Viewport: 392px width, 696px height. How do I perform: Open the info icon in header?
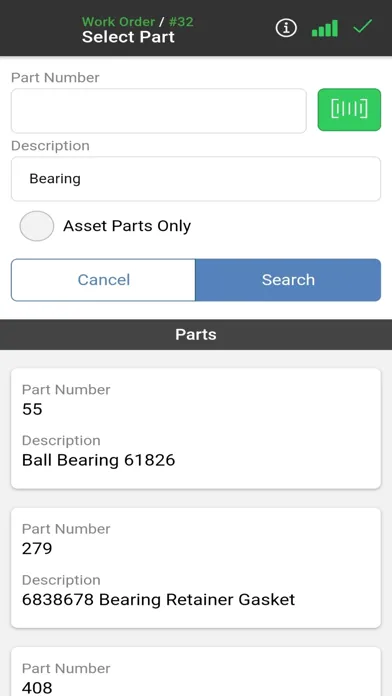click(x=286, y=28)
